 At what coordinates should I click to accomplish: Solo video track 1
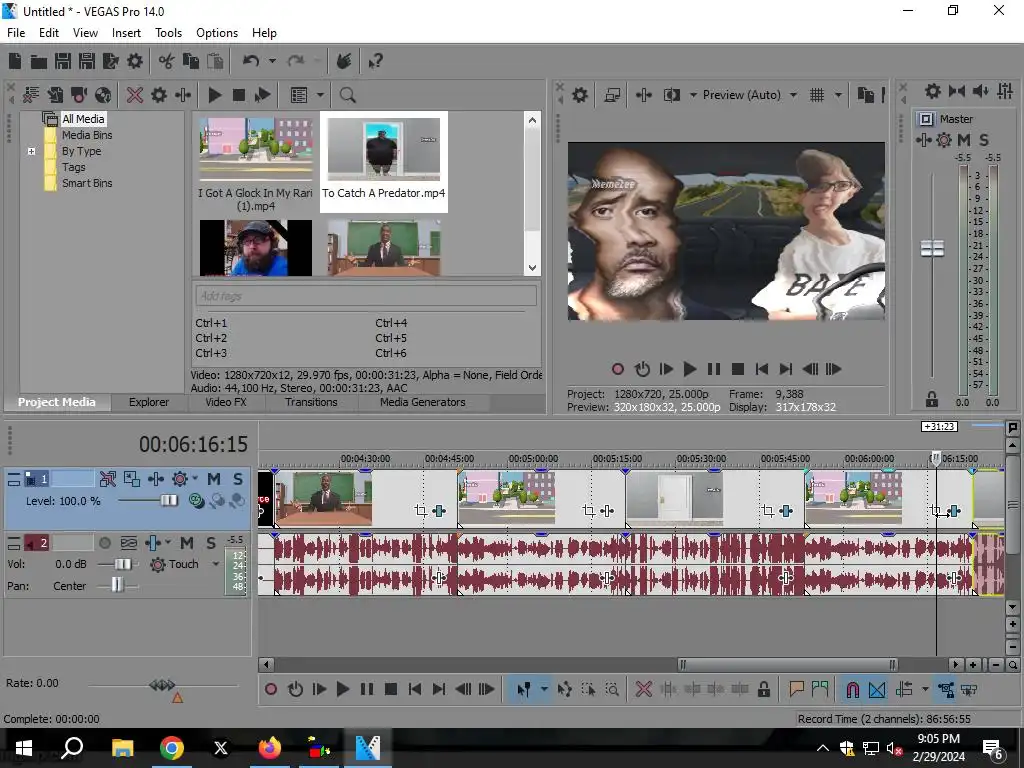point(238,479)
